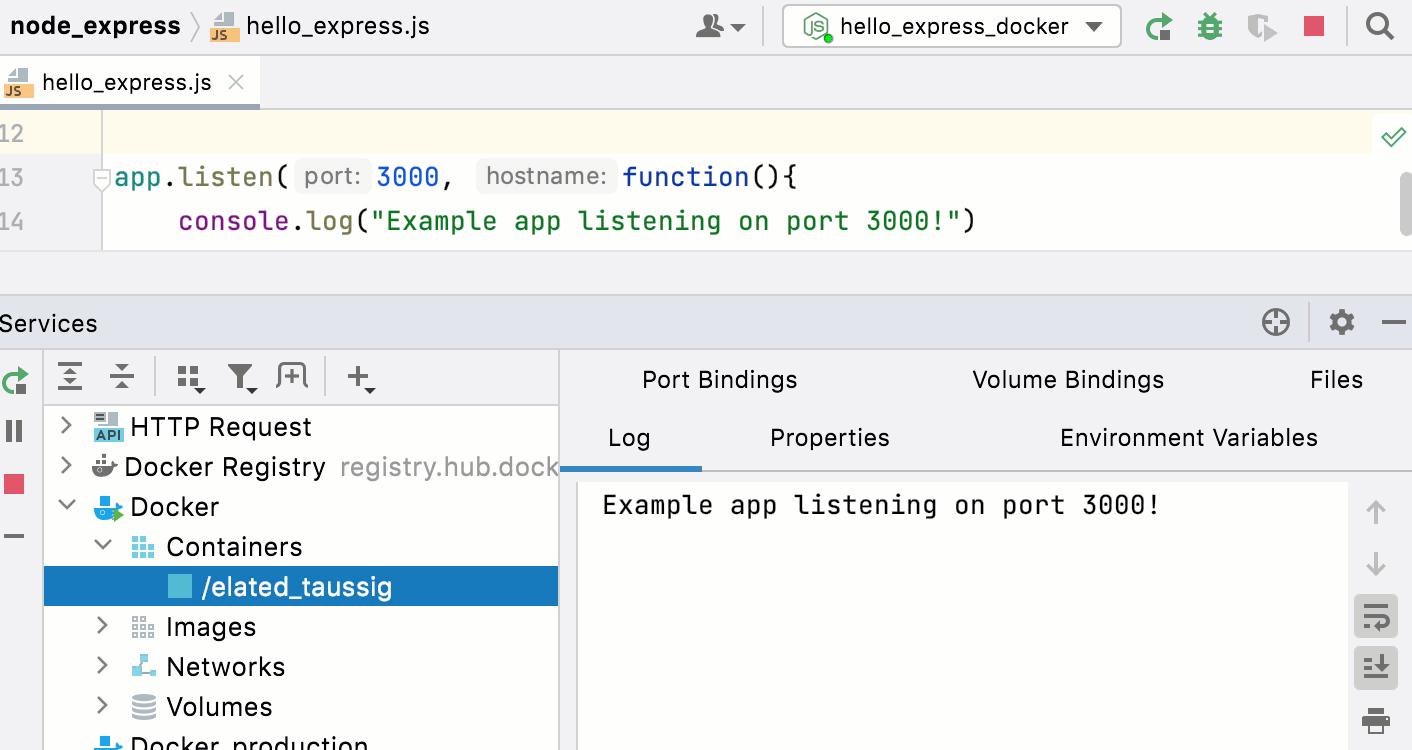Toggle the filter in the Services toolbar
The image size is (1412, 750).
point(241,377)
